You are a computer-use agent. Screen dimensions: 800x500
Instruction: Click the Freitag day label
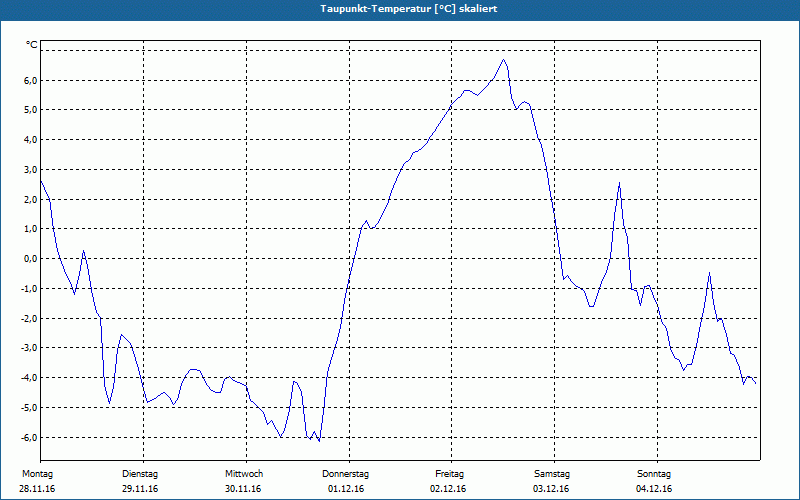coord(449,474)
